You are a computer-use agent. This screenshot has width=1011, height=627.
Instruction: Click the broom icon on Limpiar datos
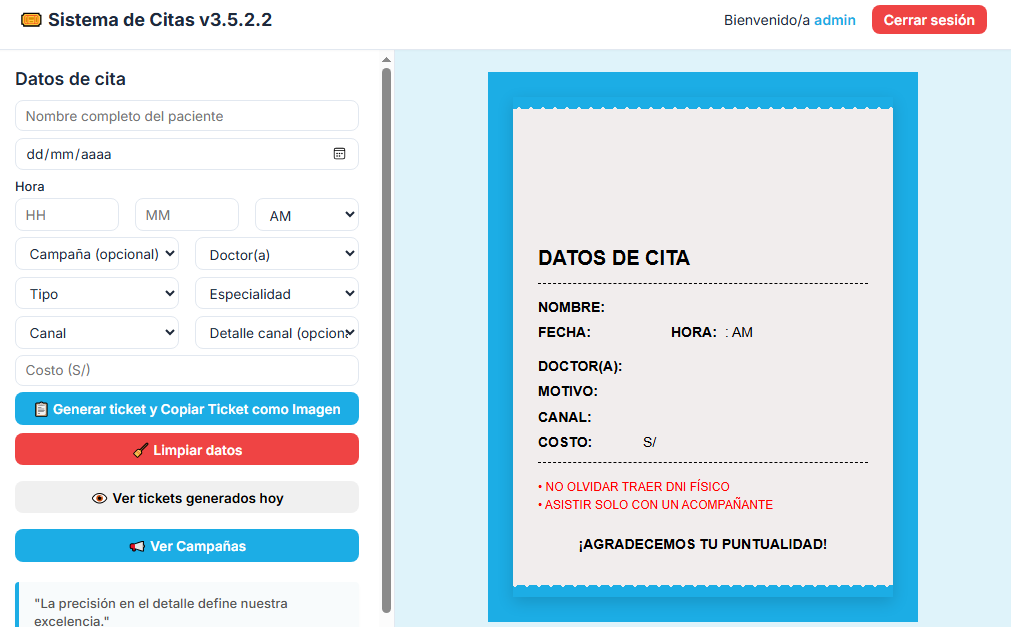(141, 450)
